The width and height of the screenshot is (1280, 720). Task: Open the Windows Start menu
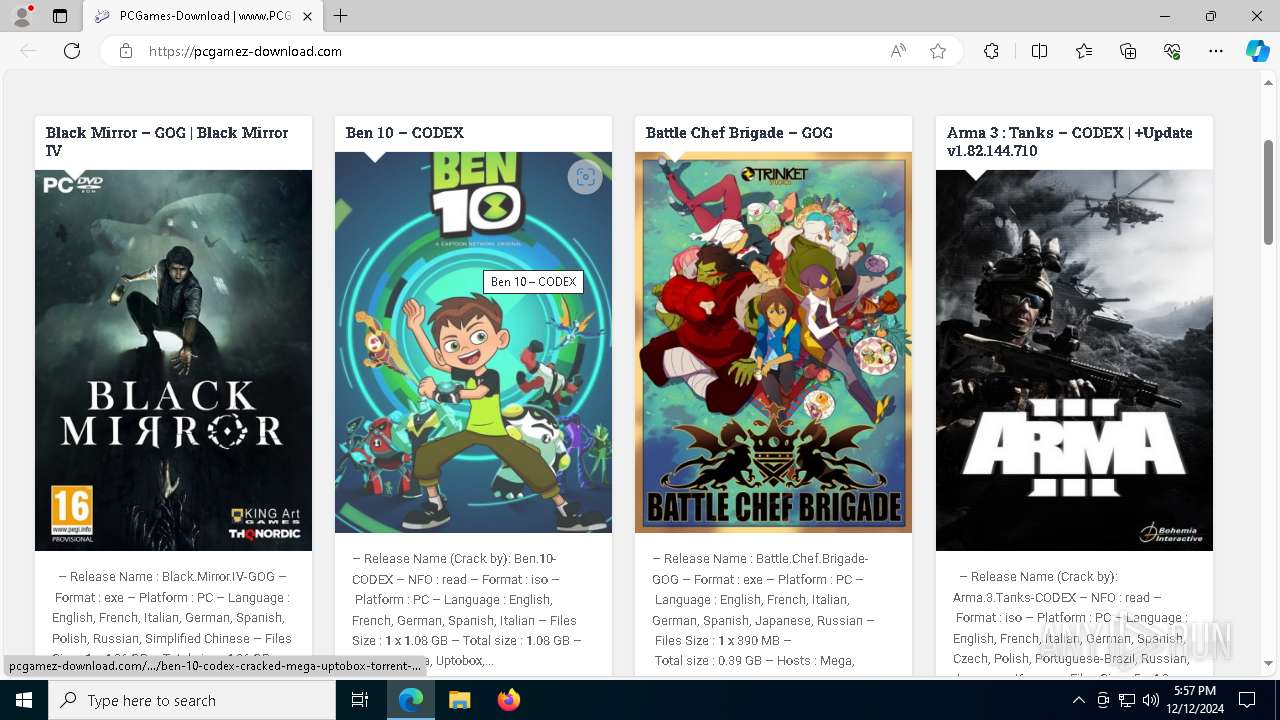[24, 700]
